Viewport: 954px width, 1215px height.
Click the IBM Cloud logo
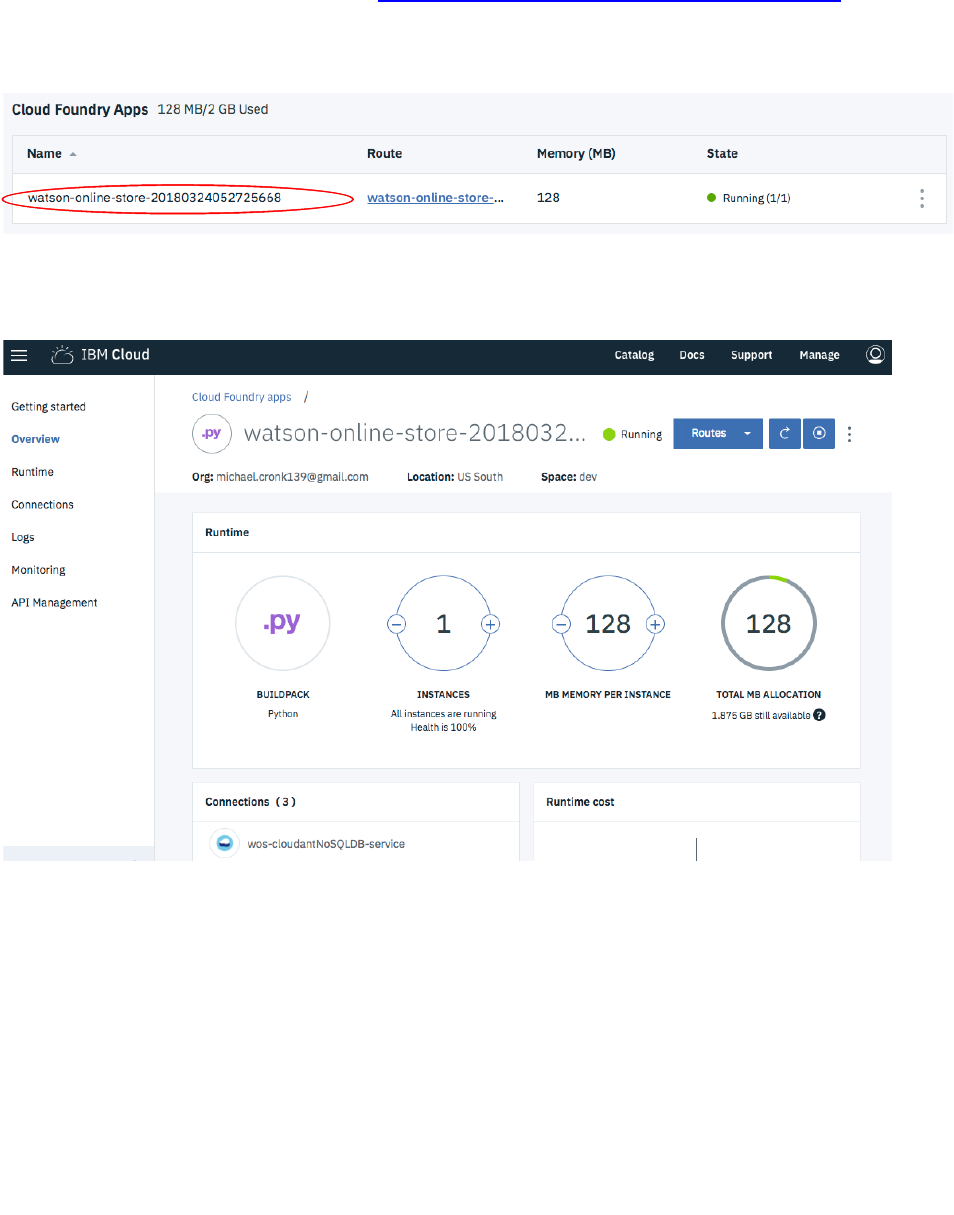click(100, 355)
